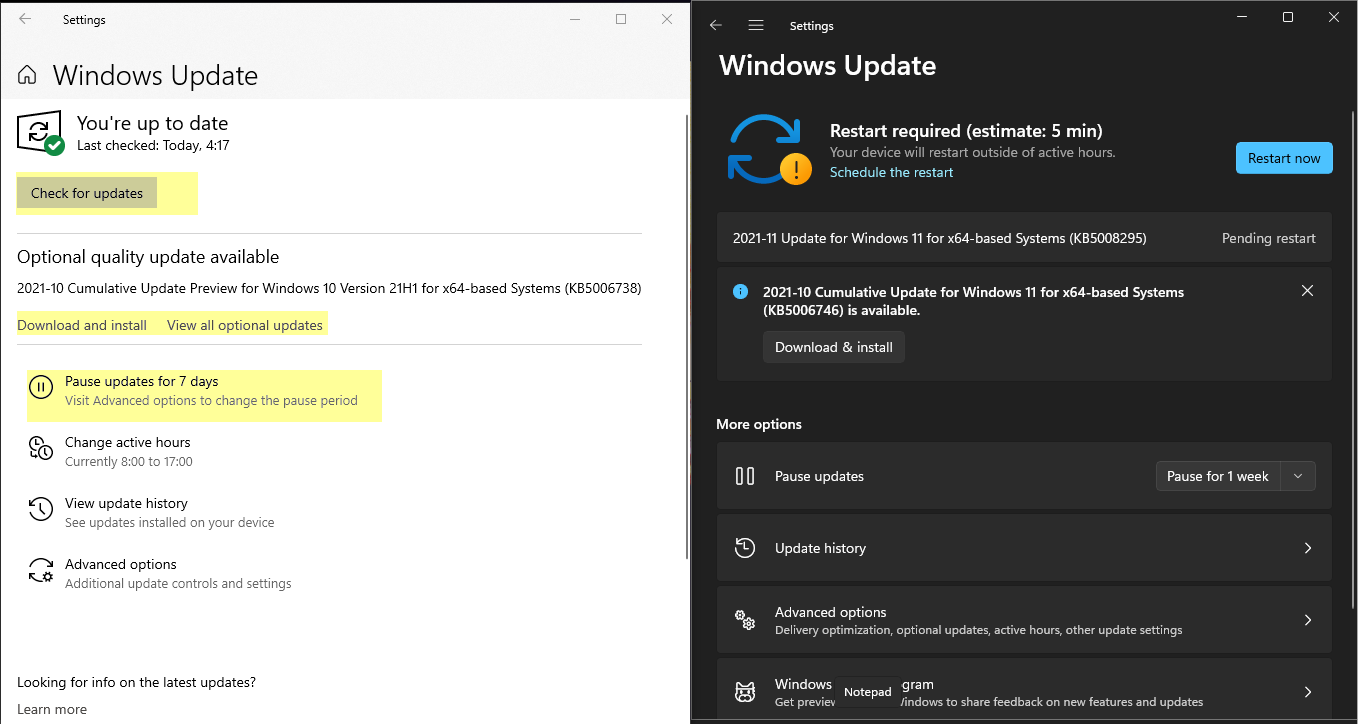Maximize the Windows 11 Settings window
Screen dimensions: 1358x724
coord(1288,17)
